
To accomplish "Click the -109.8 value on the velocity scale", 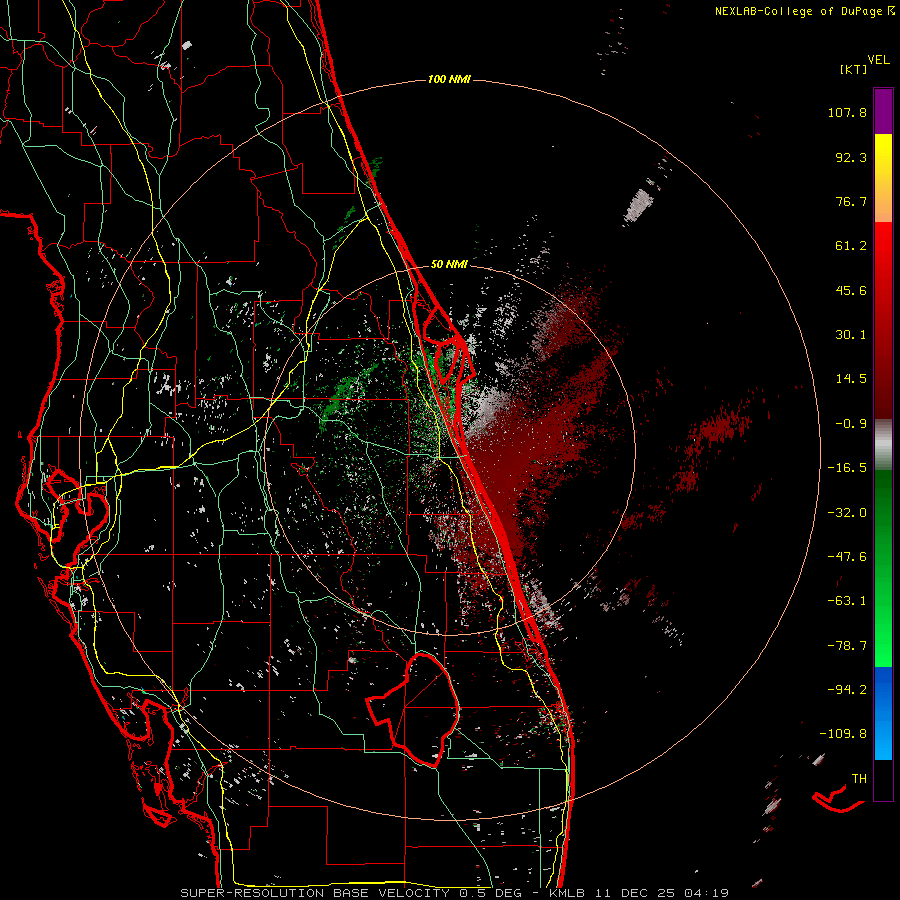I will [843, 734].
